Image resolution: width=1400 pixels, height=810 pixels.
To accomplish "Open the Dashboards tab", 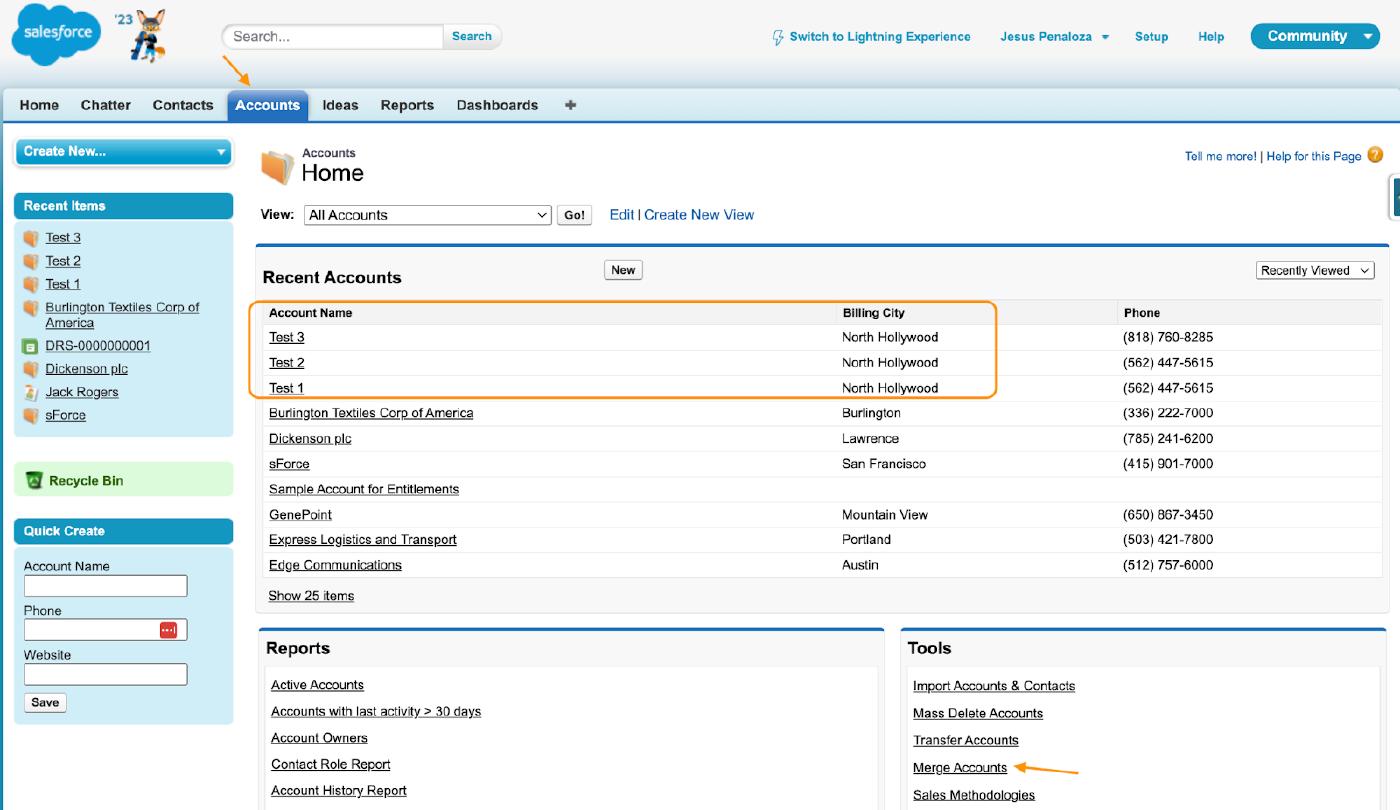I will coord(497,105).
